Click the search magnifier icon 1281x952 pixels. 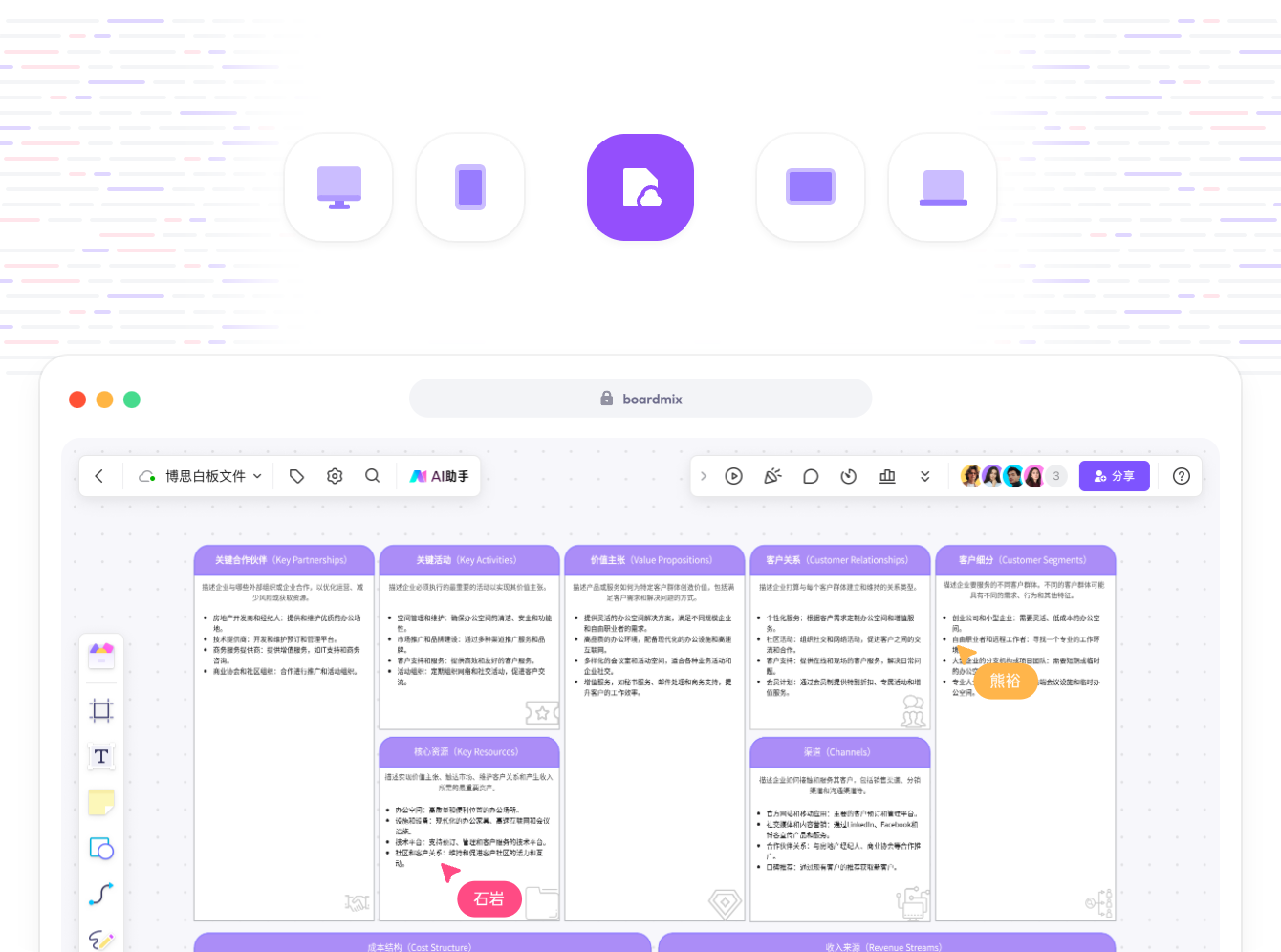373,476
